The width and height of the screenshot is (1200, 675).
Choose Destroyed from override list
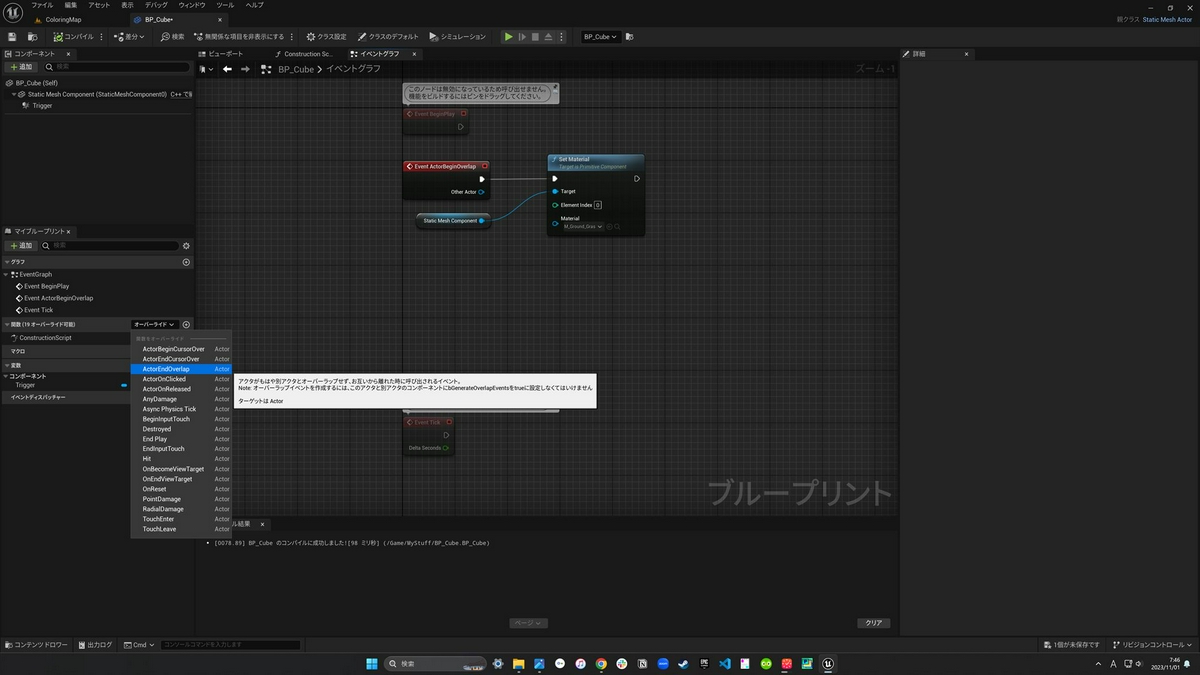click(181, 429)
